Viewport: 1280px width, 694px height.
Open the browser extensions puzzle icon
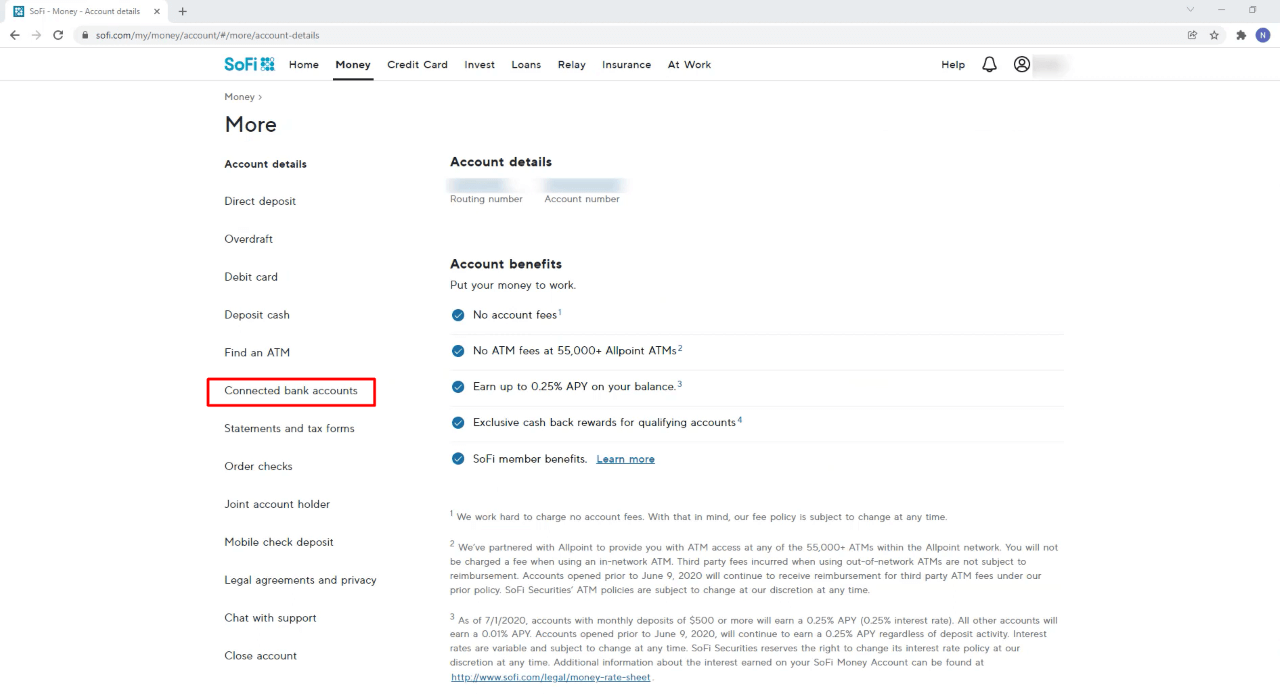pyautogui.click(x=1241, y=35)
